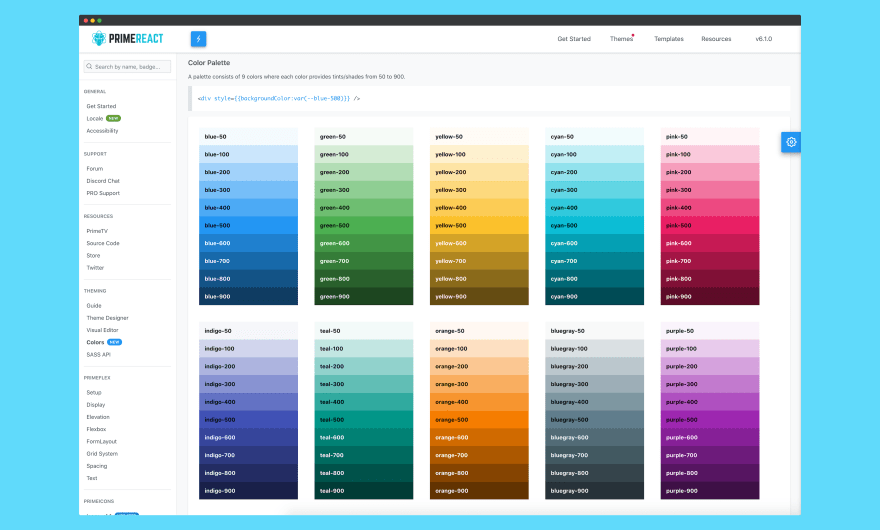Open Get Started in the sidebar

(x=101, y=106)
